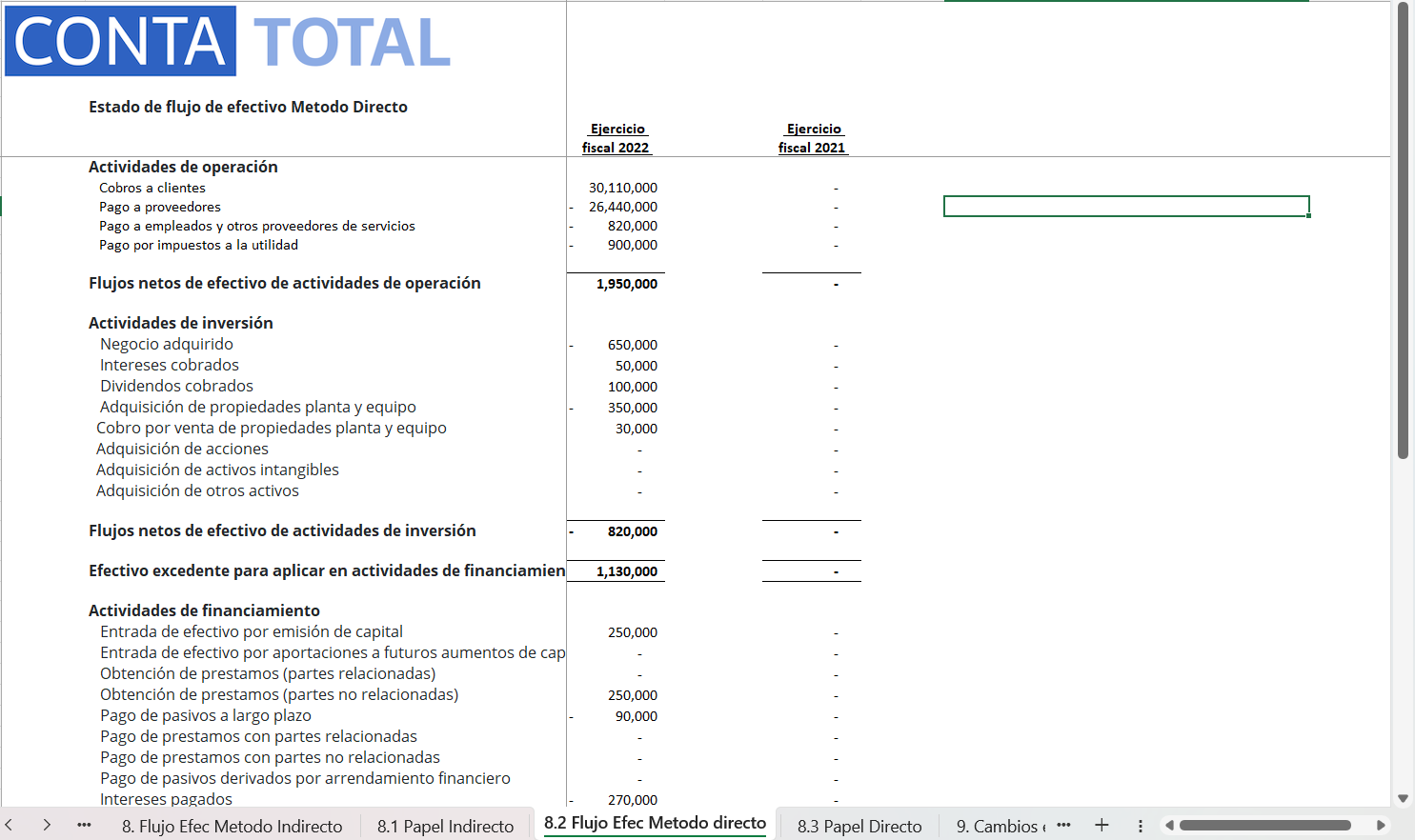Click the horizontal scrollbar thumb
Screen dimensions: 1415x840
click(x=1264, y=825)
